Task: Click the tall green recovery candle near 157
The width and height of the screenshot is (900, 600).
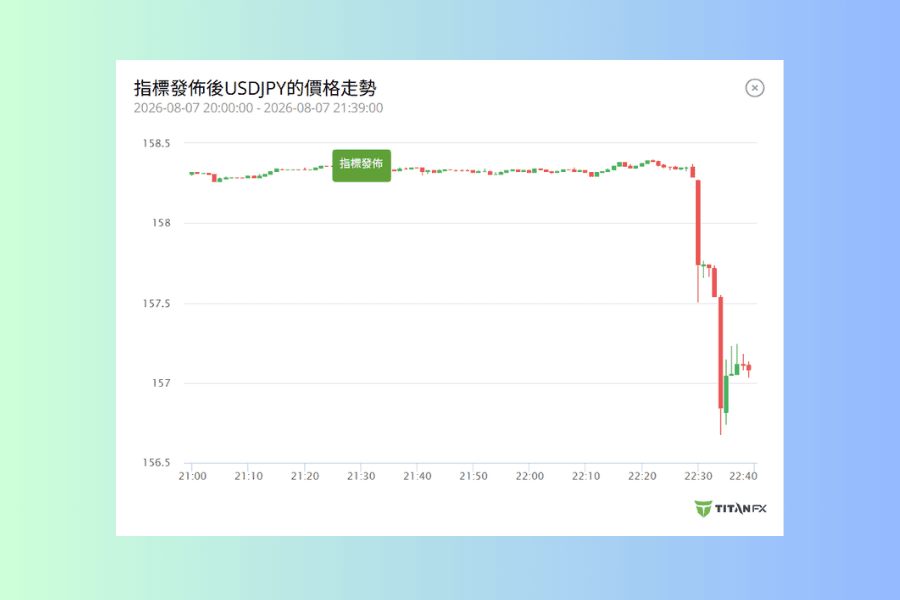Action: [726, 394]
